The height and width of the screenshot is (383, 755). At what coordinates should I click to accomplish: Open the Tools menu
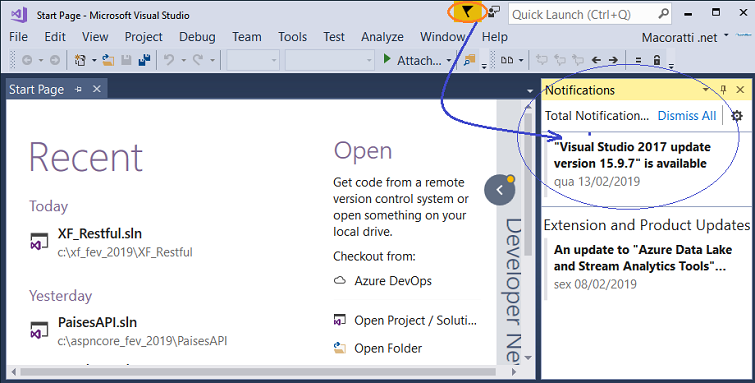(x=292, y=37)
